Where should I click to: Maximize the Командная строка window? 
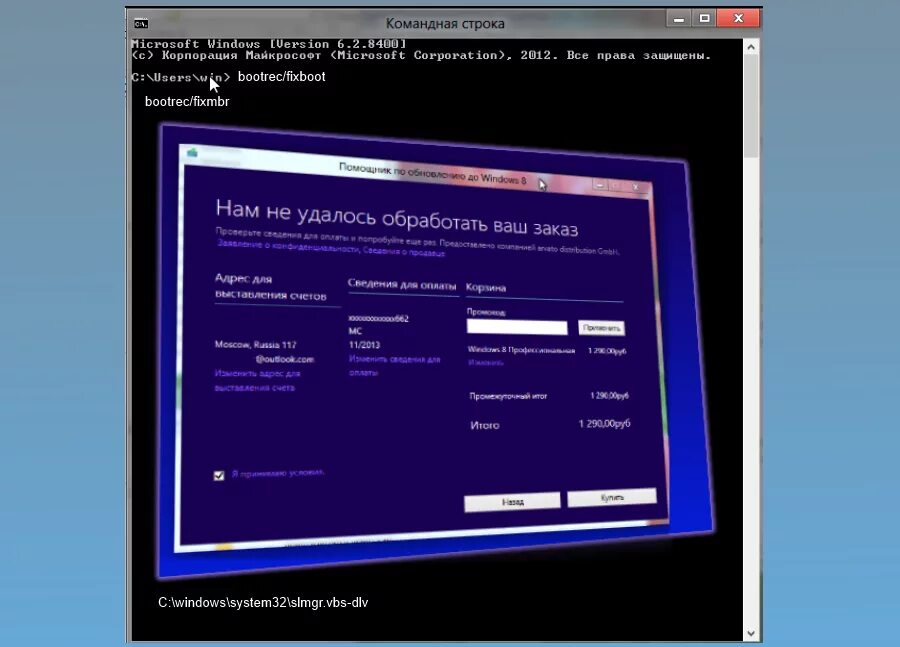point(704,19)
